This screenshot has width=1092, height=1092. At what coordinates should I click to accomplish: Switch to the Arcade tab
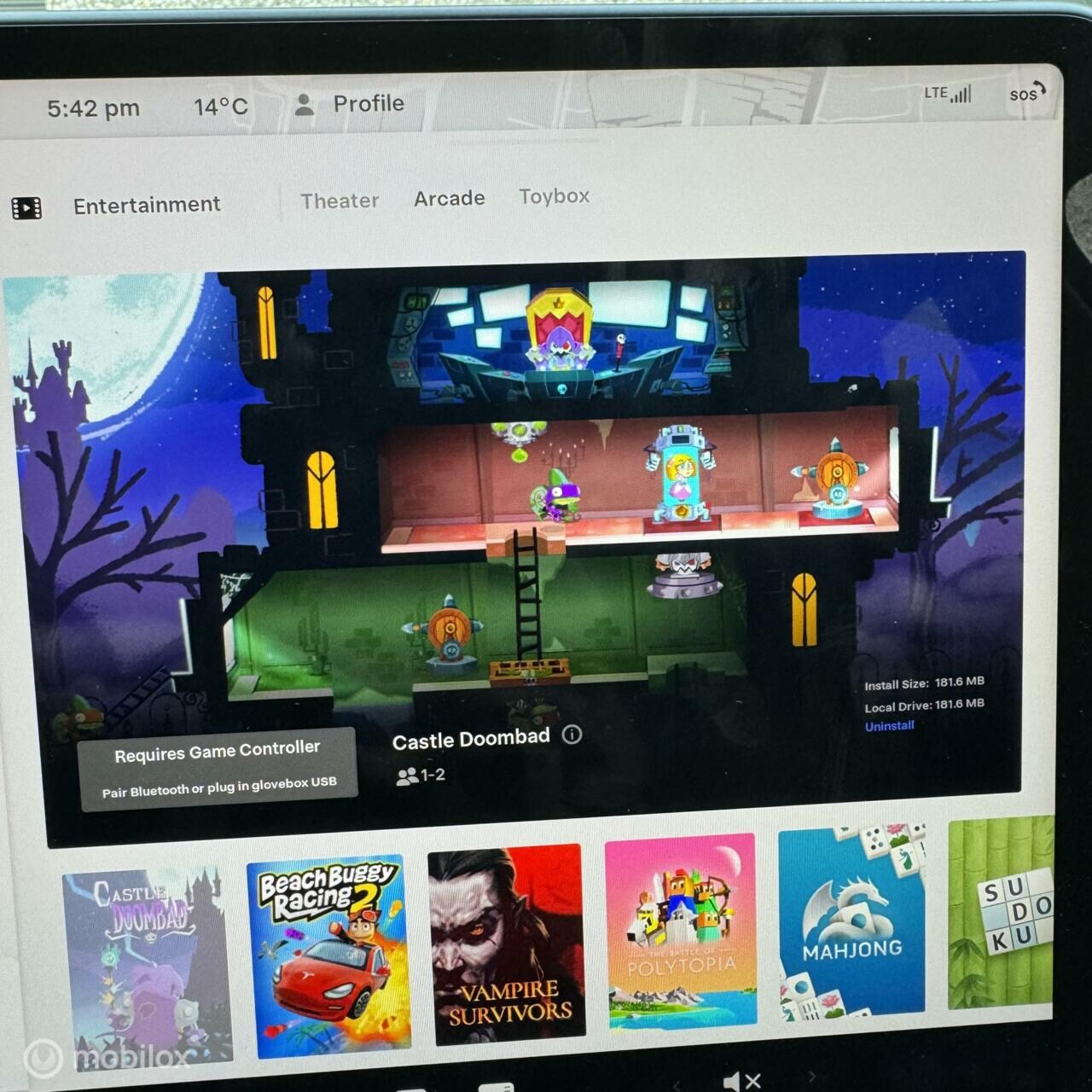450,198
